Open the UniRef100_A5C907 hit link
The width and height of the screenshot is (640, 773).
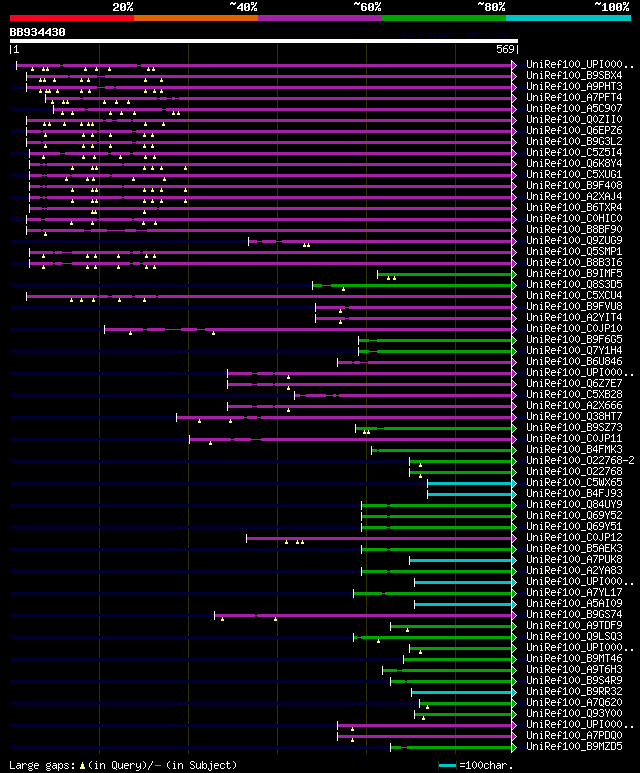pos(574,108)
